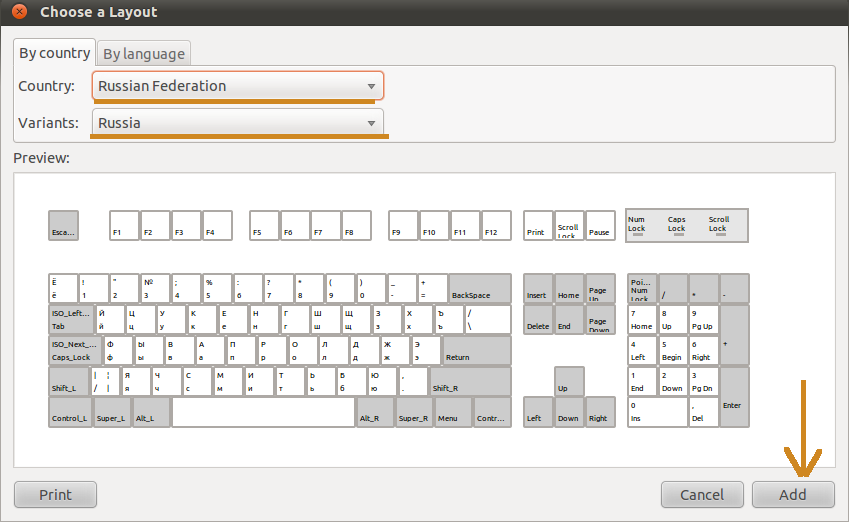Click the Ф key in preview
This screenshot has width=849, height=522.
119,350
